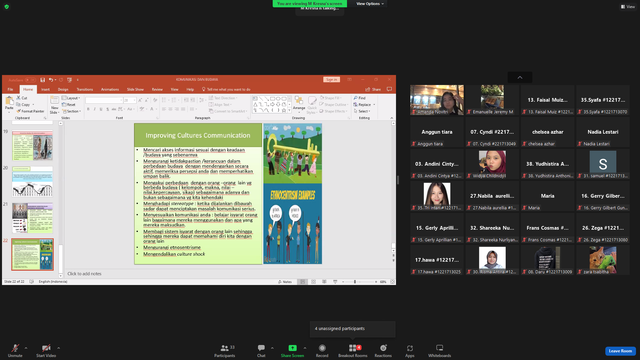Click English (Indonesia) language in status bar
The width and height of the screenshot is (640, 360).
53,282
